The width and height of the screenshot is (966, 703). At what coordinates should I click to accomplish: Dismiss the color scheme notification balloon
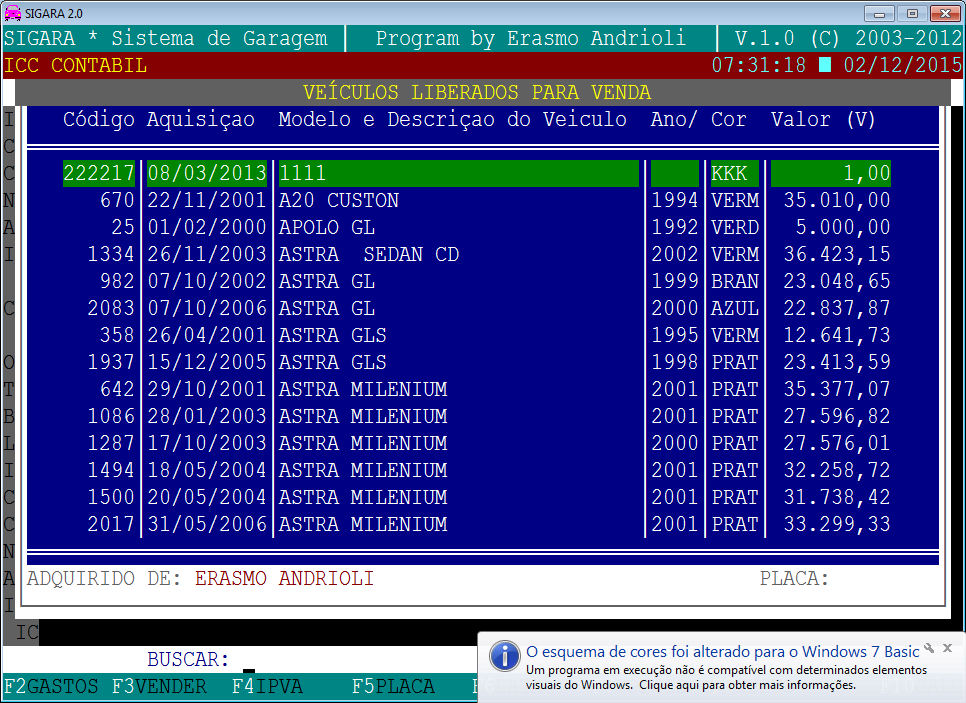(x=947, y=648)
